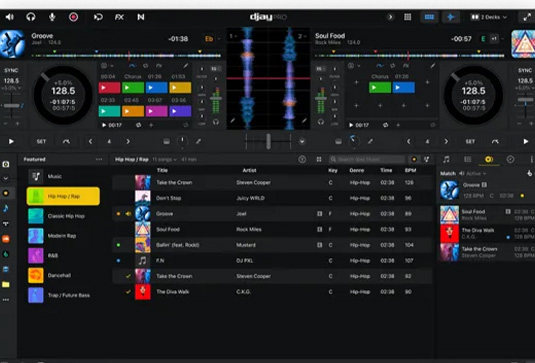This screenshot has height=363, width=535.
Task: Click deck 1 filter knob
Action: tap(183, 141)
